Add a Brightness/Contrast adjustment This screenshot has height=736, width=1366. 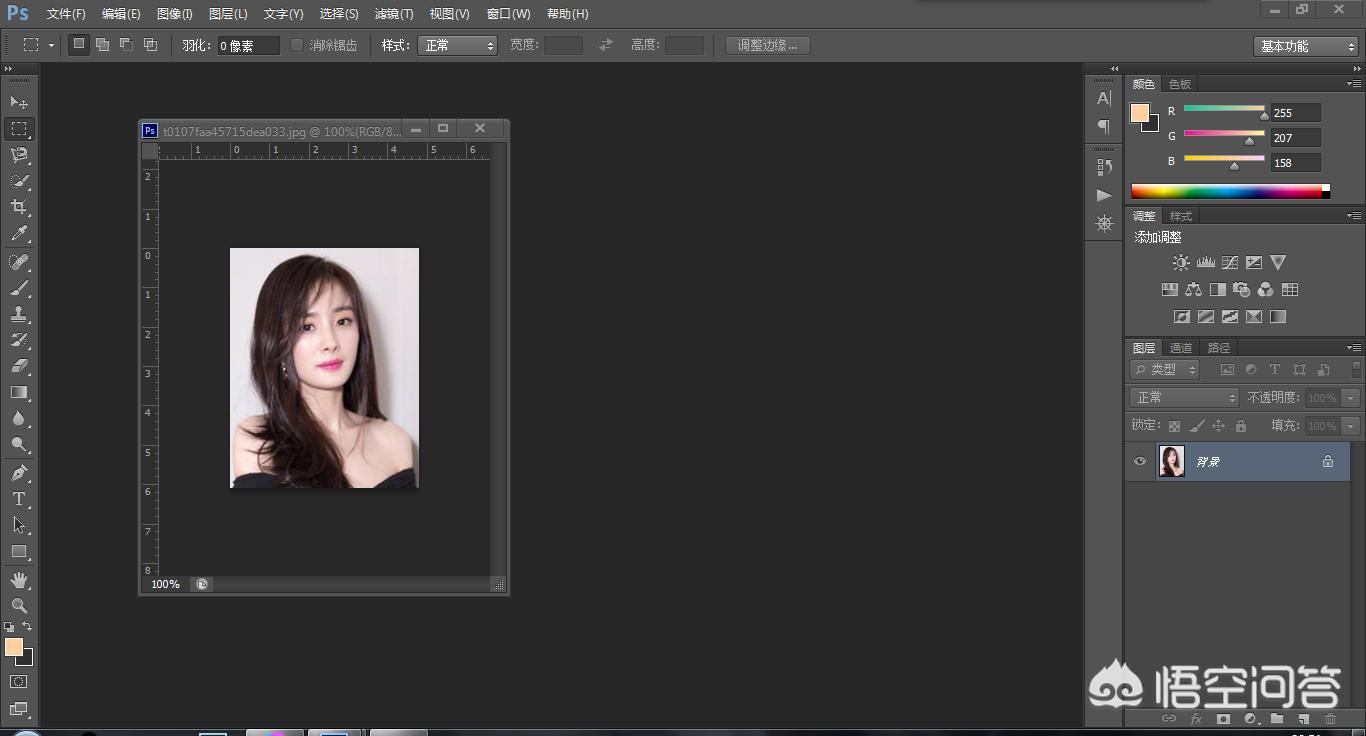tap(1181, 263)
